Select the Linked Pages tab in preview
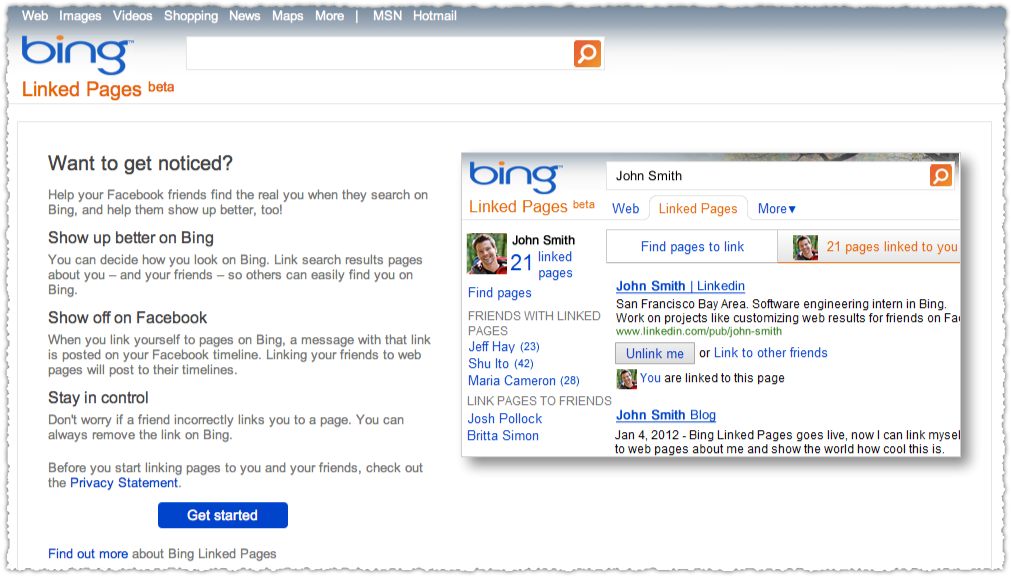 [x=698, y=209]
